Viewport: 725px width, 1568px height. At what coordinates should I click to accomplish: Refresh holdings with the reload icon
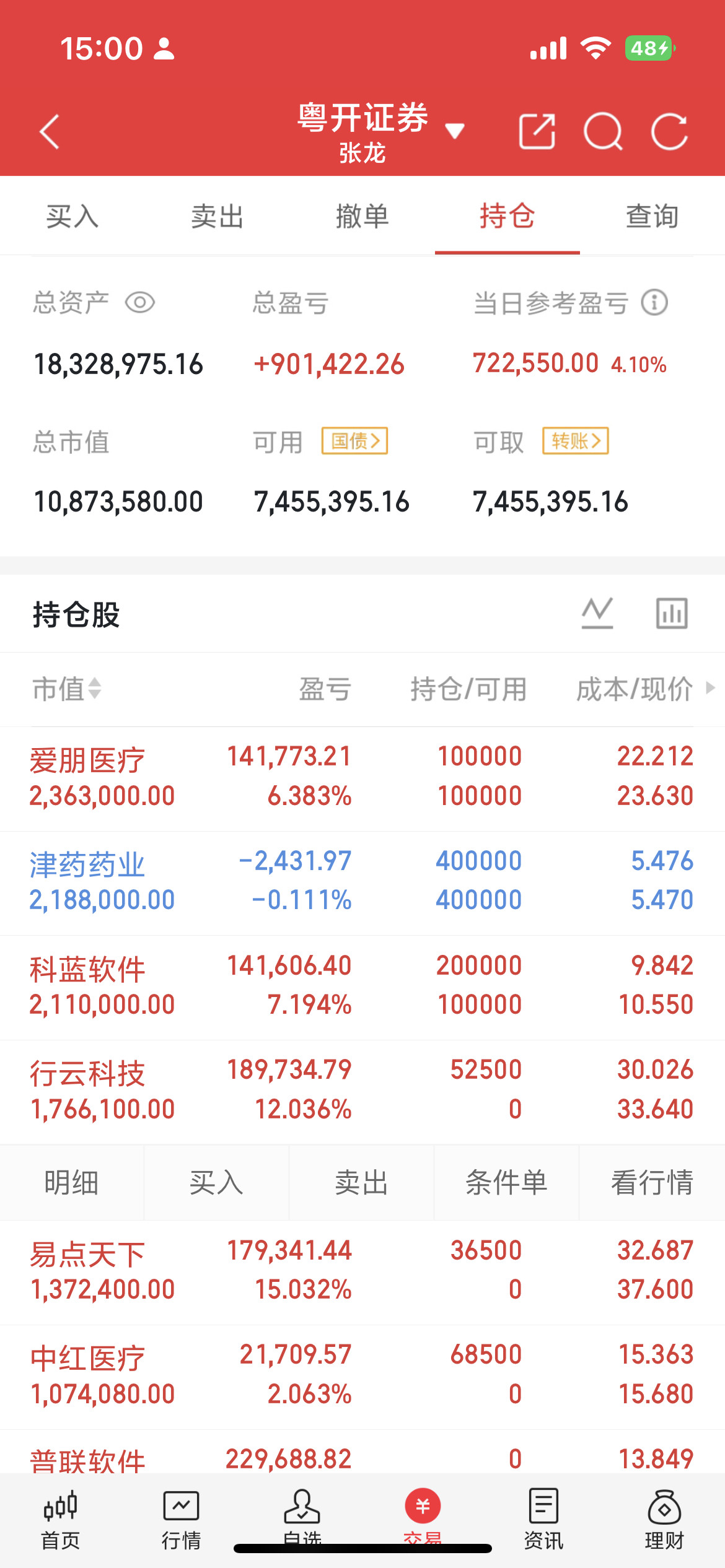point(670,131)
